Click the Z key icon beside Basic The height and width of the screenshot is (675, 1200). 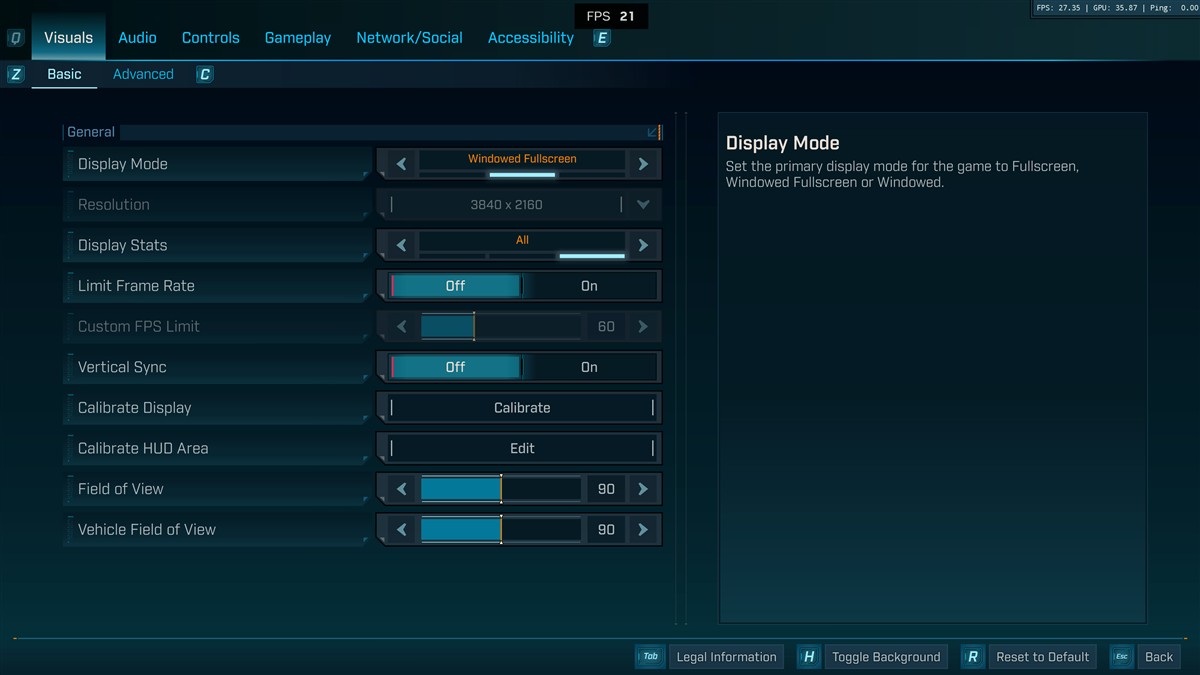(x=16, y=74)
